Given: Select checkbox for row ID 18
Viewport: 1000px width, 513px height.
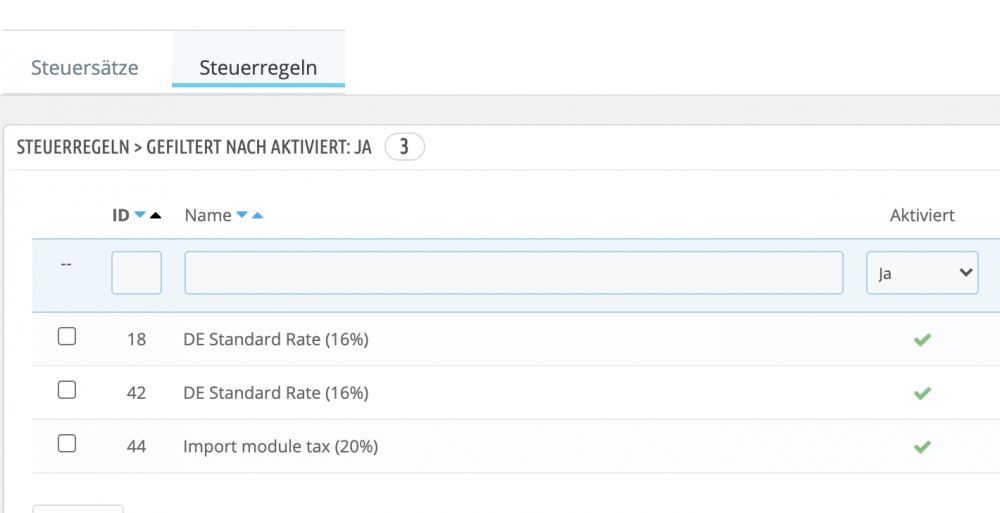Looking at the screenshot, I should (67, 336).
